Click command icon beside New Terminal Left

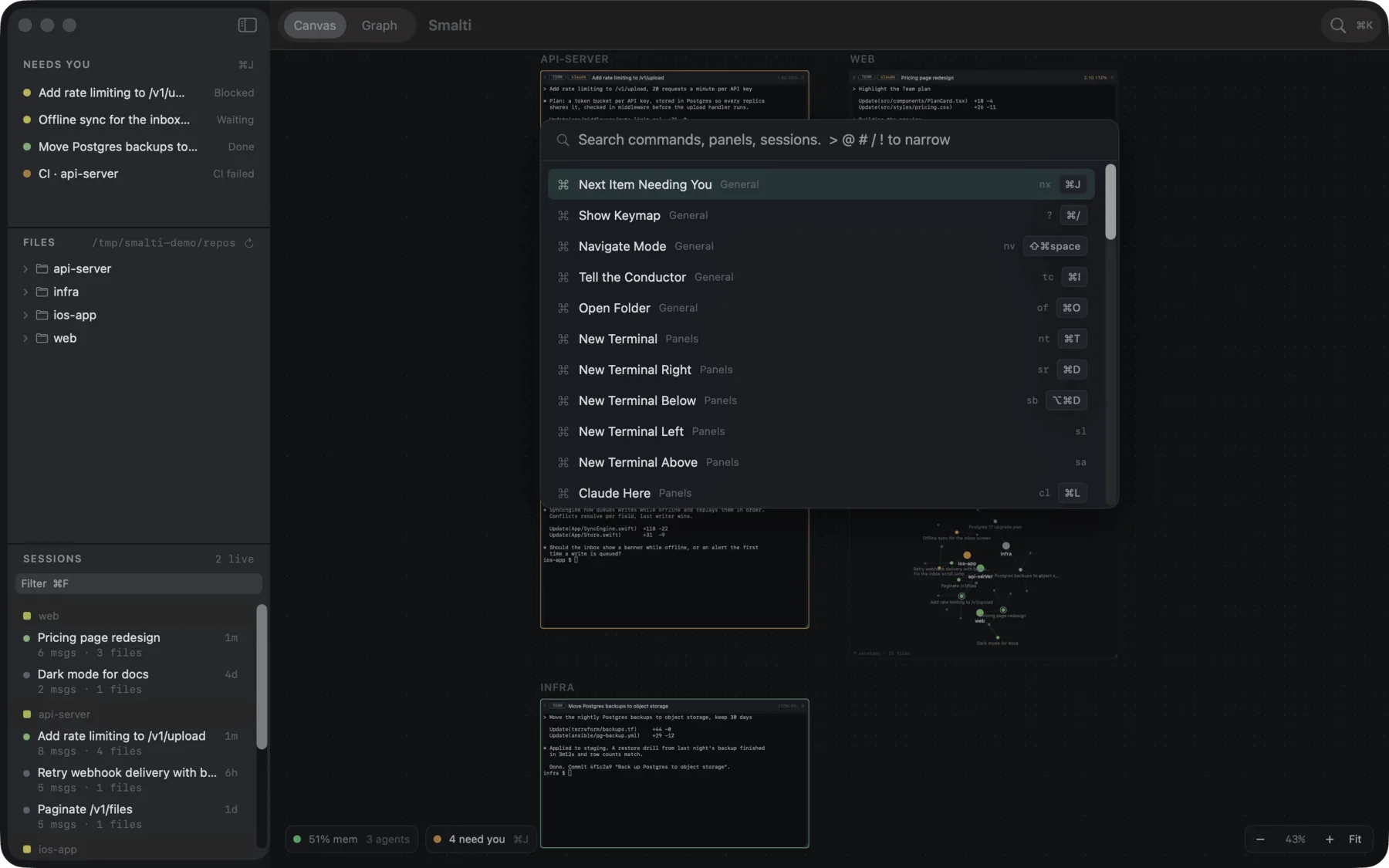563,431
